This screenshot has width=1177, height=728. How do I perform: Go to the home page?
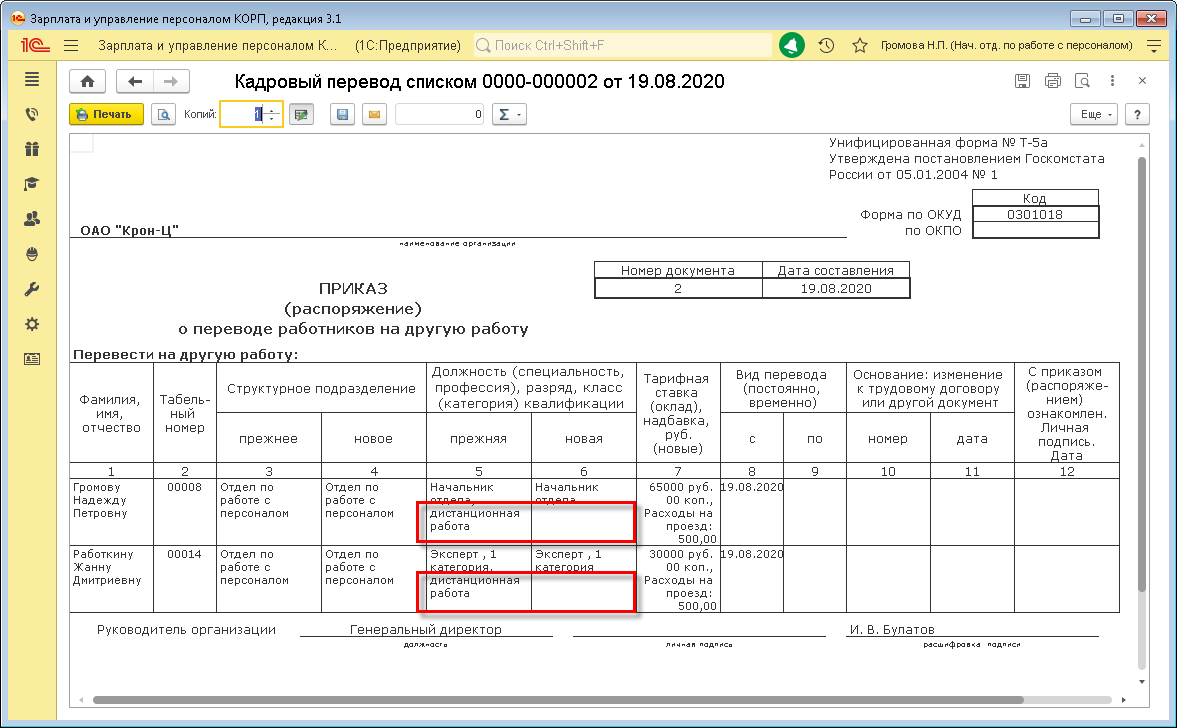(87, 82)
